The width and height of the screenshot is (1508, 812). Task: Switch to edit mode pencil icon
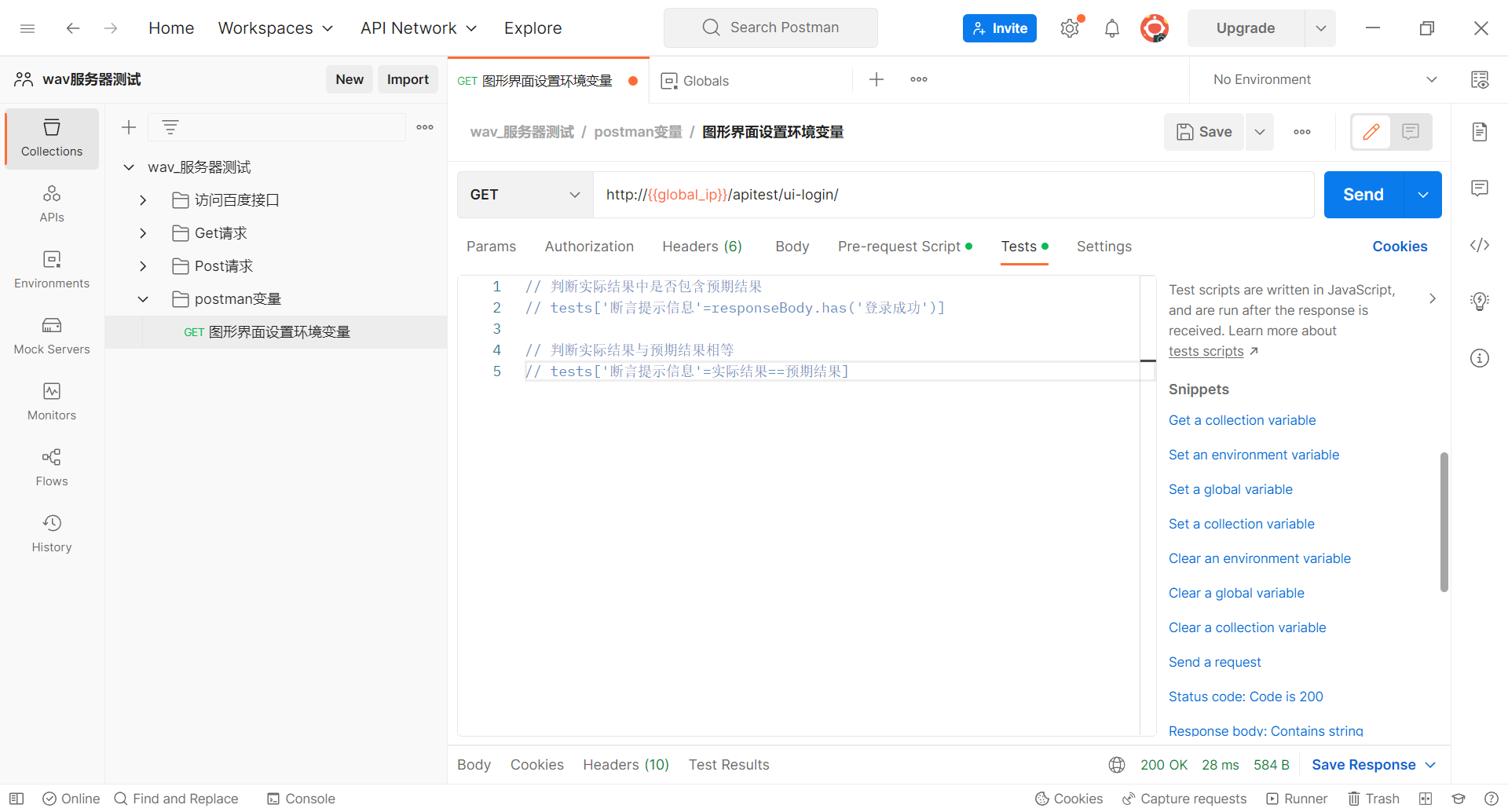(1371, 132)
